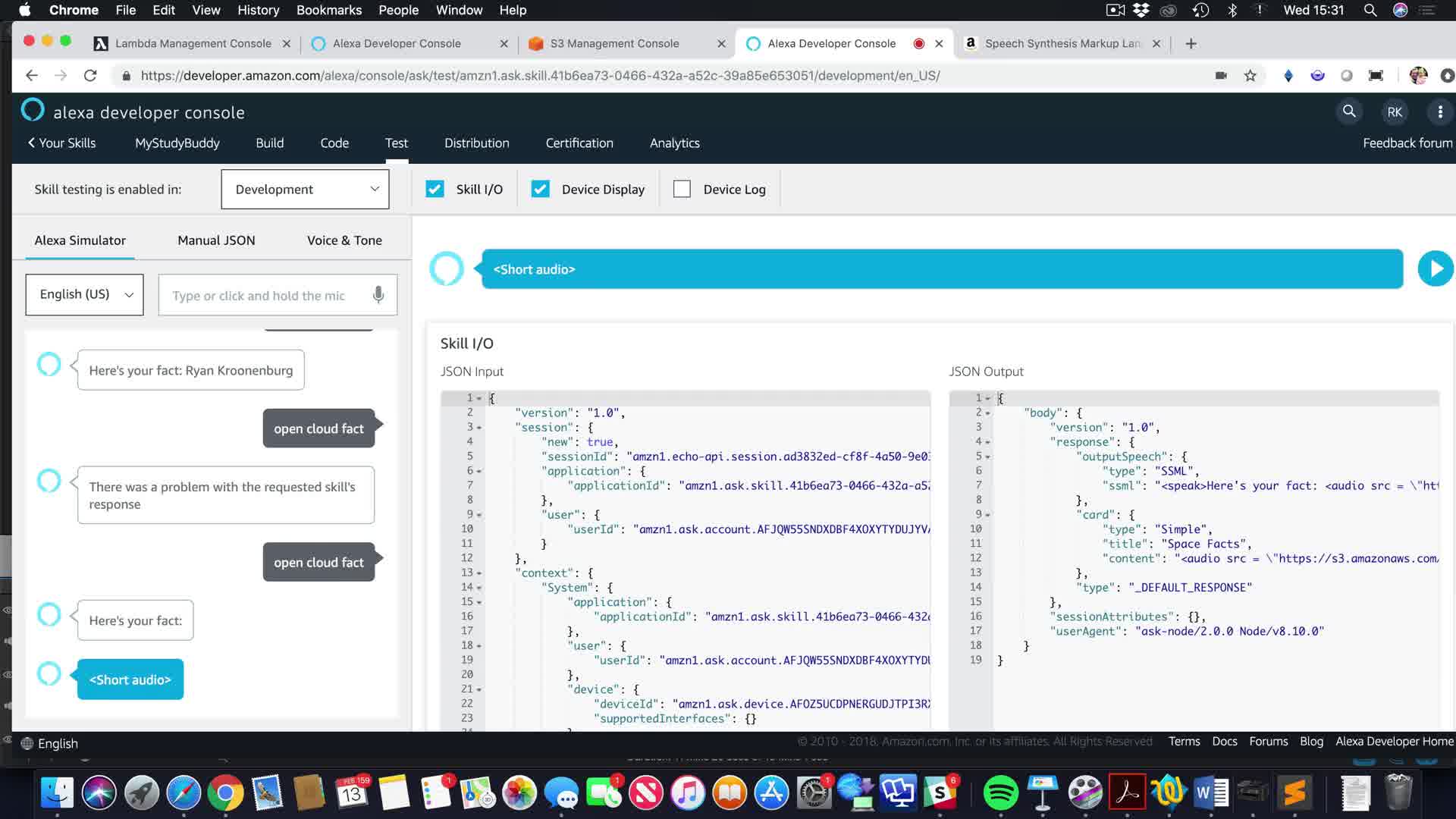The image size is (1456, 819).
Task: Click the Feedback forum link
Action: 1407,143
